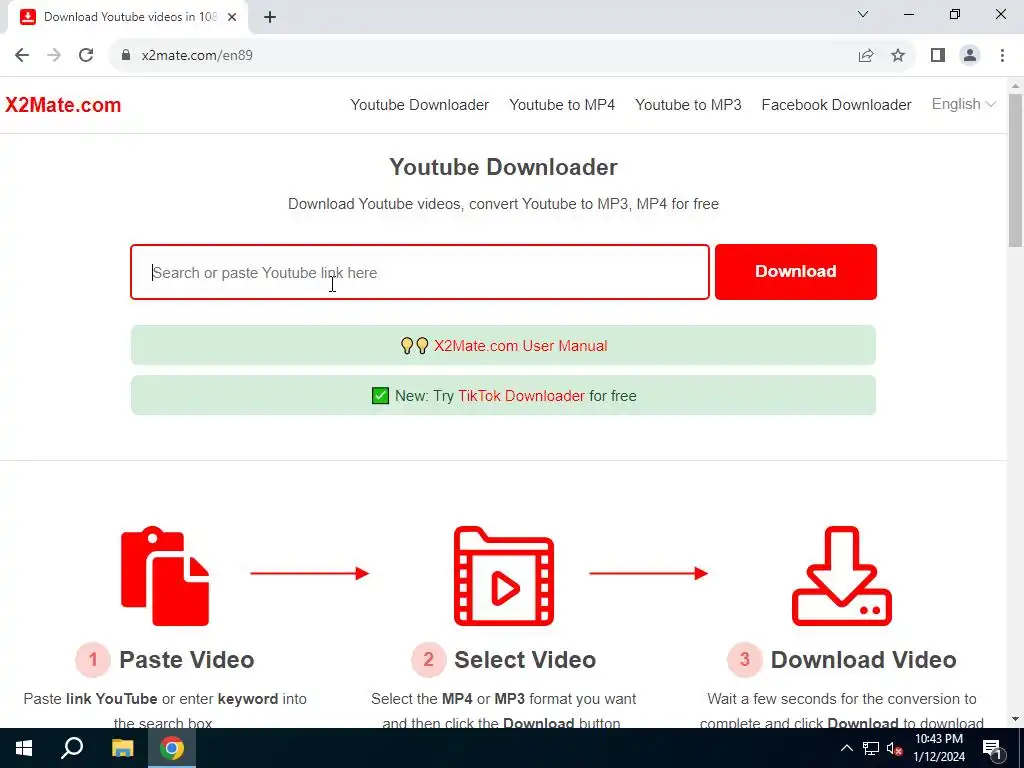This screenshot has width=1024, height=768.
Task: Open Youtube Downloader nav link
Action: [x=419, y=105]
